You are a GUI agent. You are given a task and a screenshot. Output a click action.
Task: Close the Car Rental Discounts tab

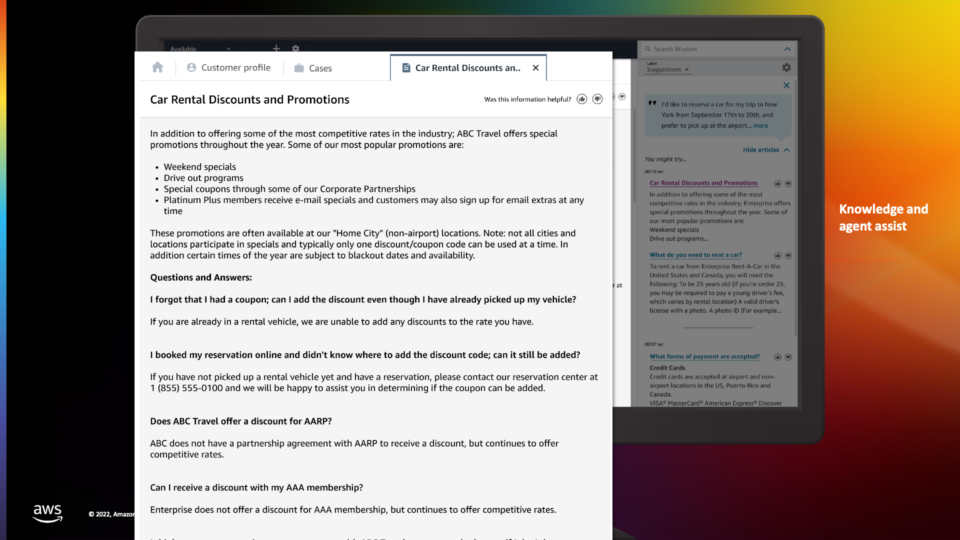click(x=536, y=67)
